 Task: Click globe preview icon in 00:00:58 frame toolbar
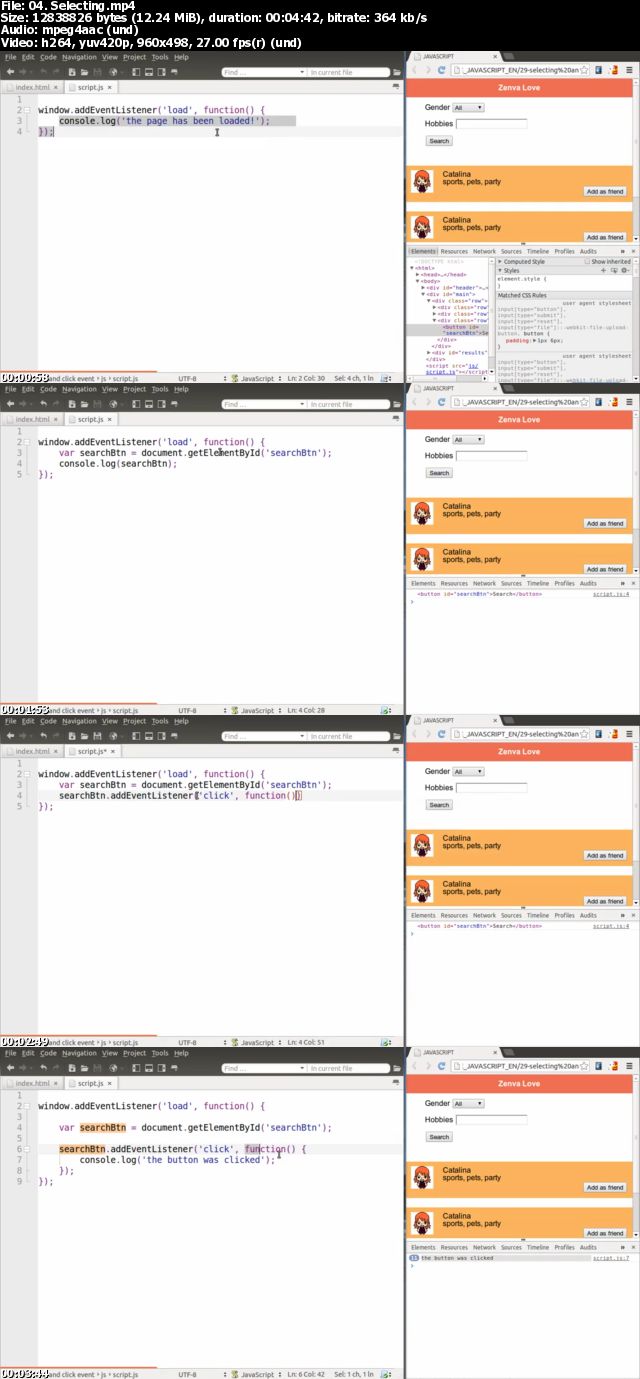(113, 72)
